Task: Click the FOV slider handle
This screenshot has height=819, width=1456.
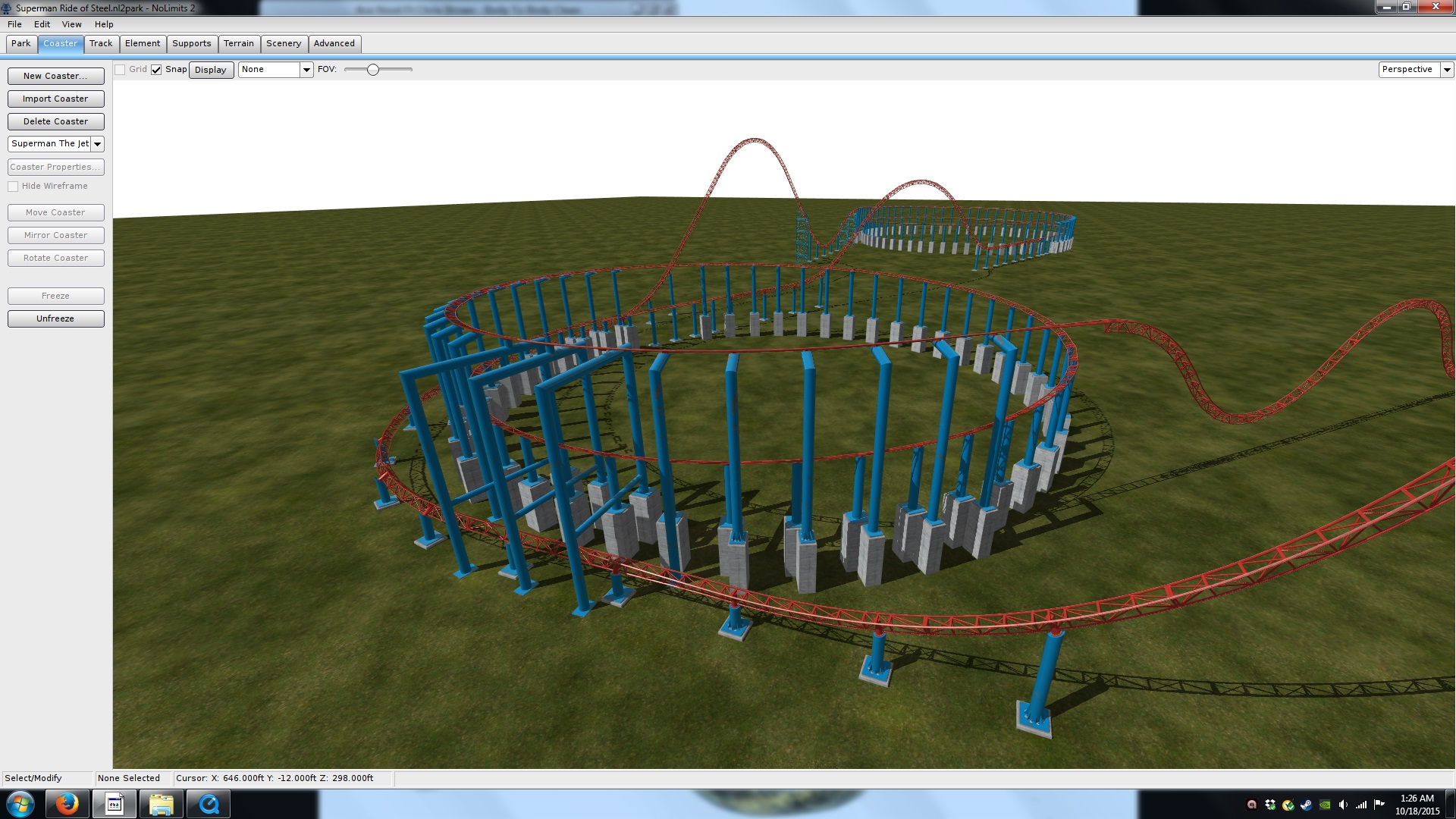Action: pos(373,70)
